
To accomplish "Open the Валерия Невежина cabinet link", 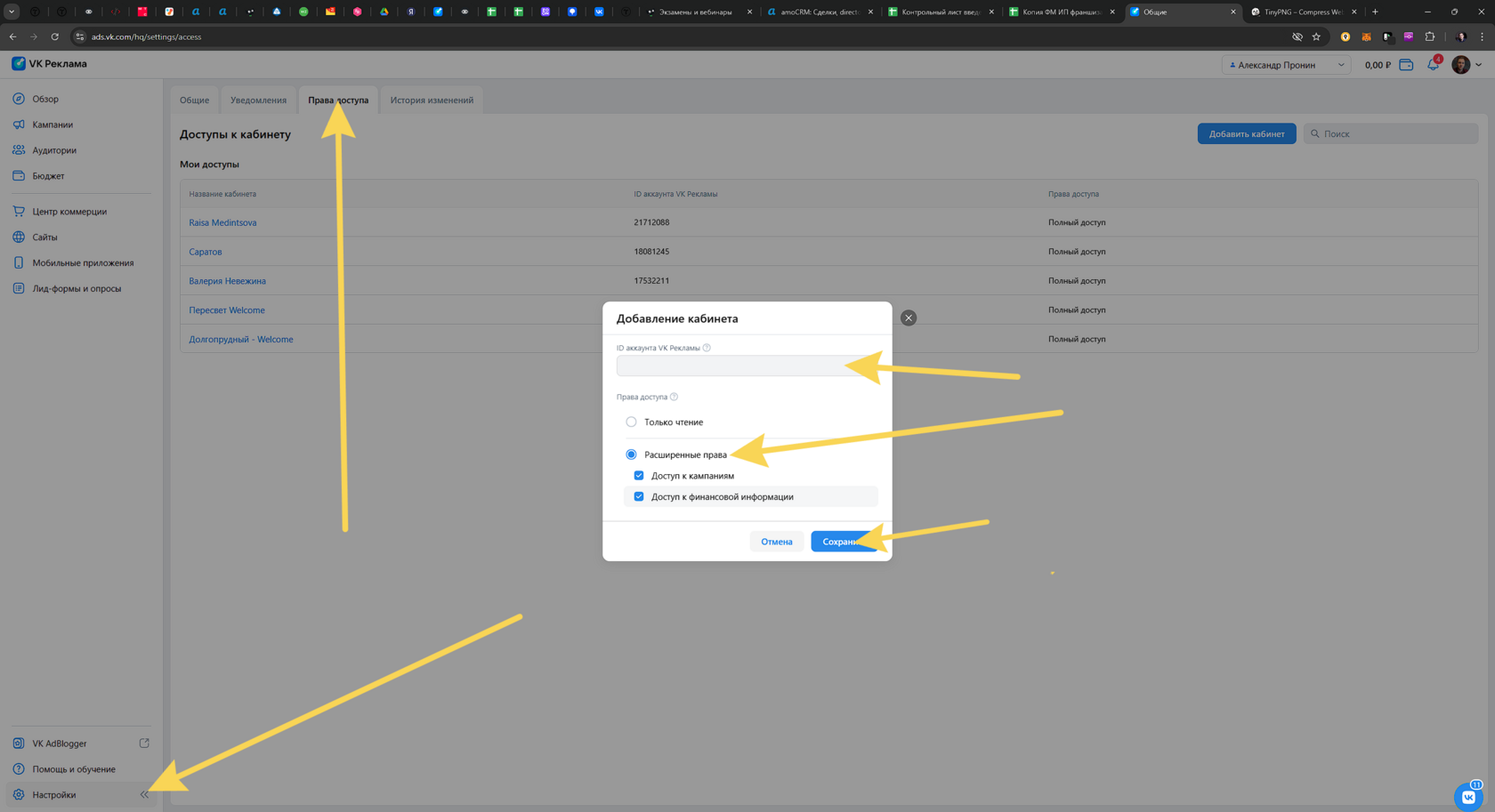I will [227, 281].
